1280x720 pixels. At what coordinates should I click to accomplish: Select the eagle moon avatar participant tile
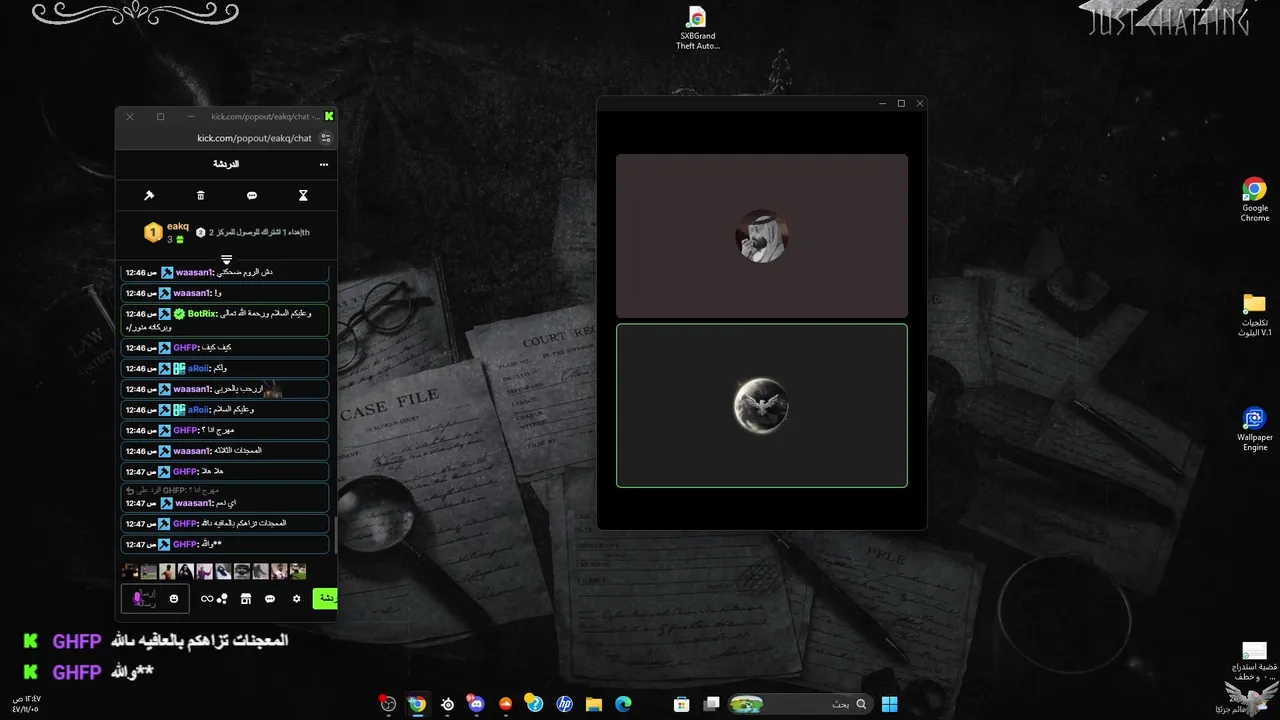[762, 406]
